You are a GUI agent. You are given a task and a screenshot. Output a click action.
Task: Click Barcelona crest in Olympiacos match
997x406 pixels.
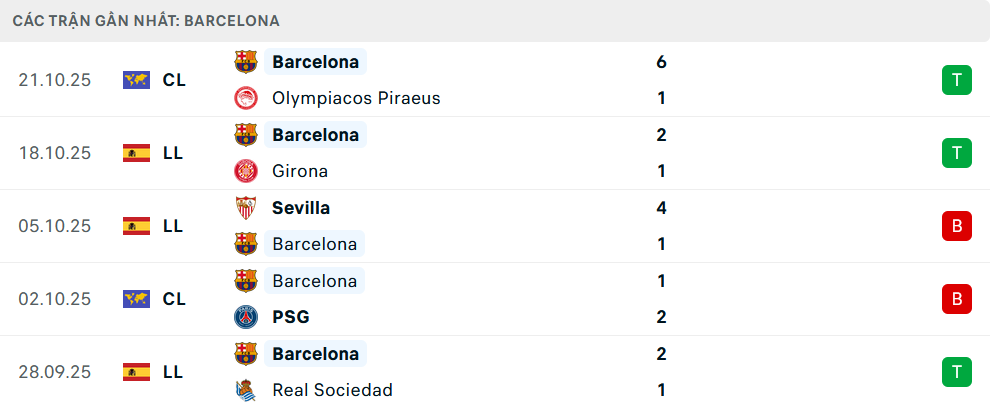[x=245, y=62]
